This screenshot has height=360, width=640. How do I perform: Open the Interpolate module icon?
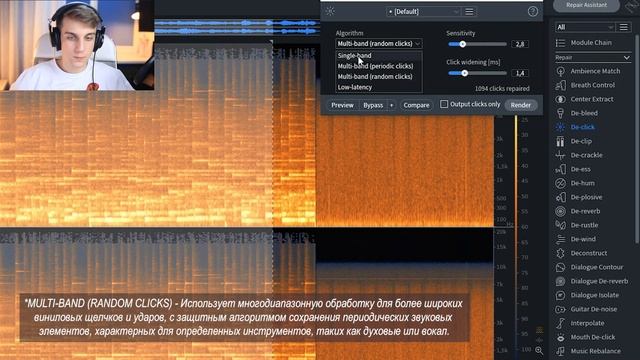click(x=560, y=323)
